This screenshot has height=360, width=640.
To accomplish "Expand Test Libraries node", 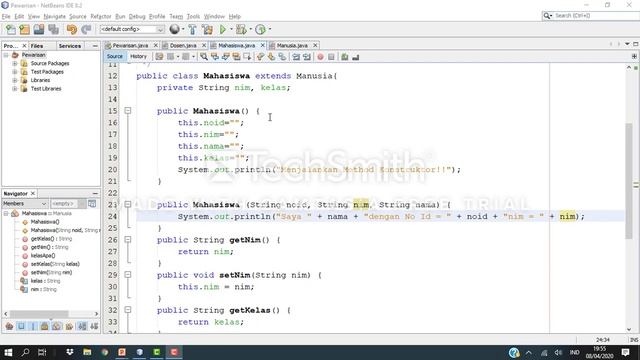I will pos(15,89).
